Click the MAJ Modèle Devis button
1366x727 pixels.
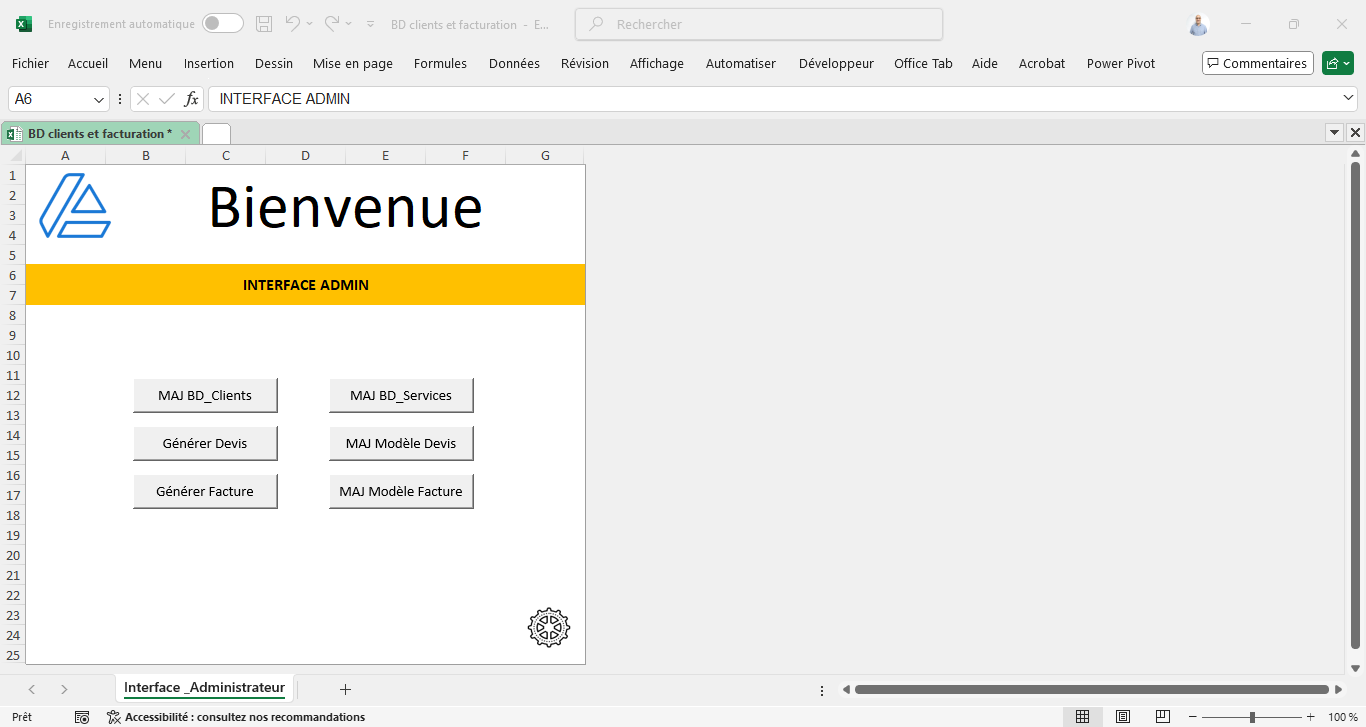point(401,443)
